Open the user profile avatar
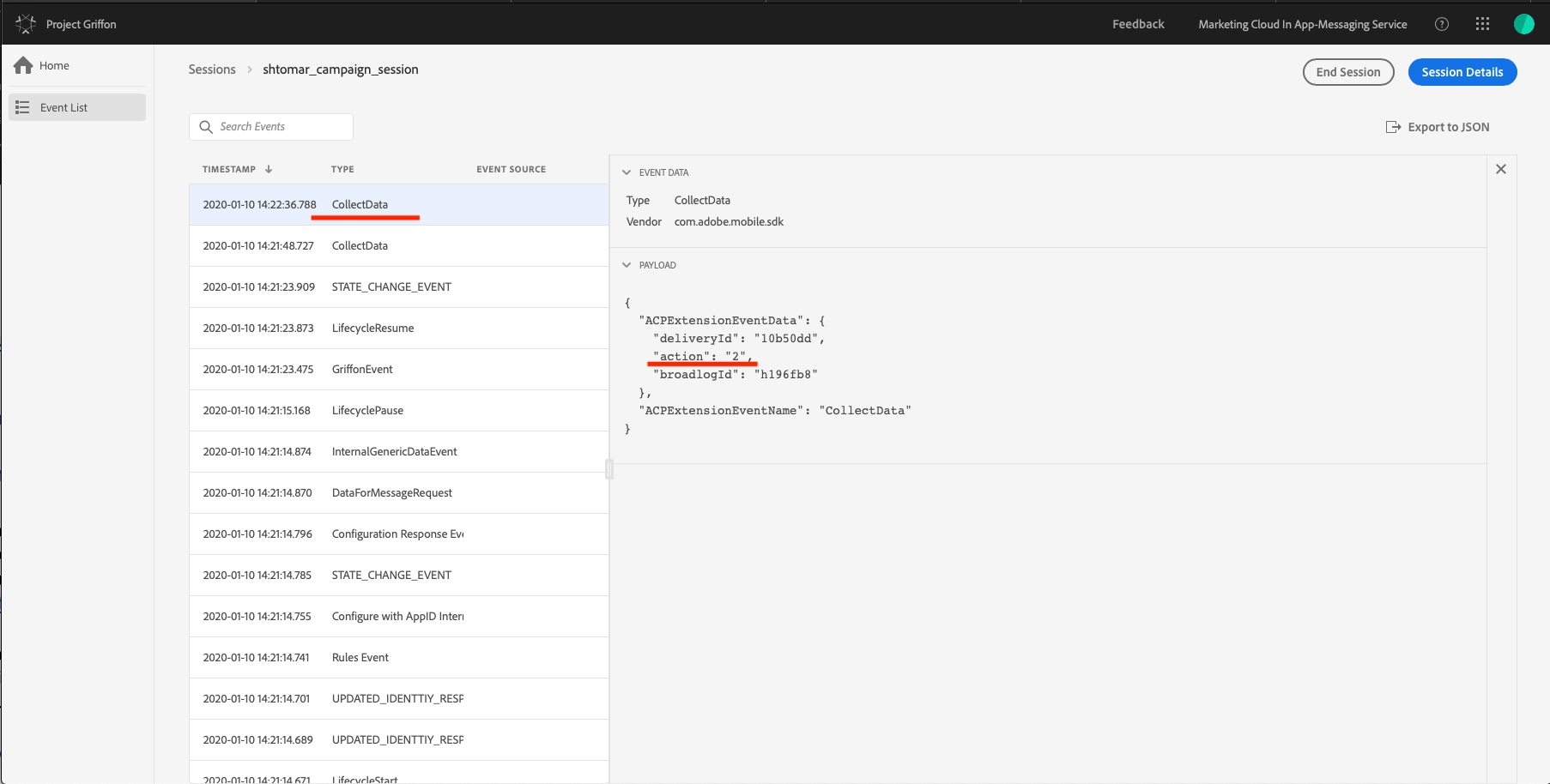 pyautogui.click(x=1524, y=24)
